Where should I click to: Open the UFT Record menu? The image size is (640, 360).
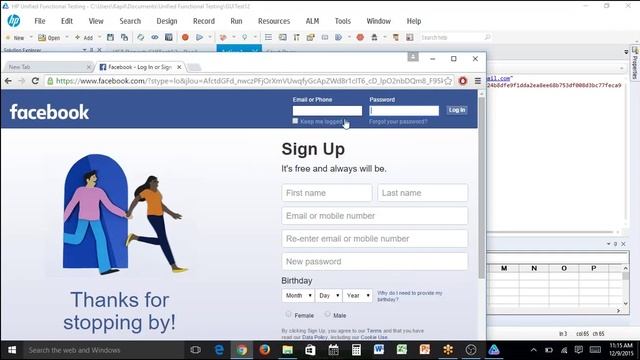pyautogui.click(x=204, y=21)
